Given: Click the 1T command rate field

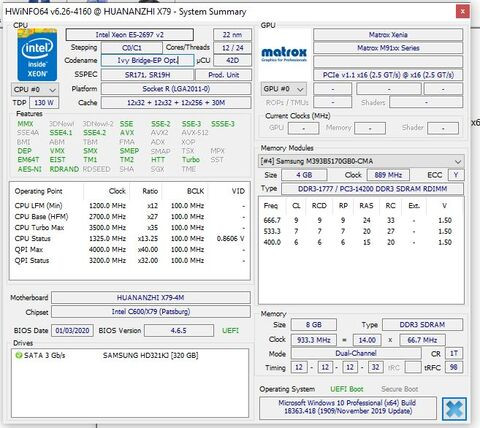Looking at the screenshot, I should click(x=454, y=353).
